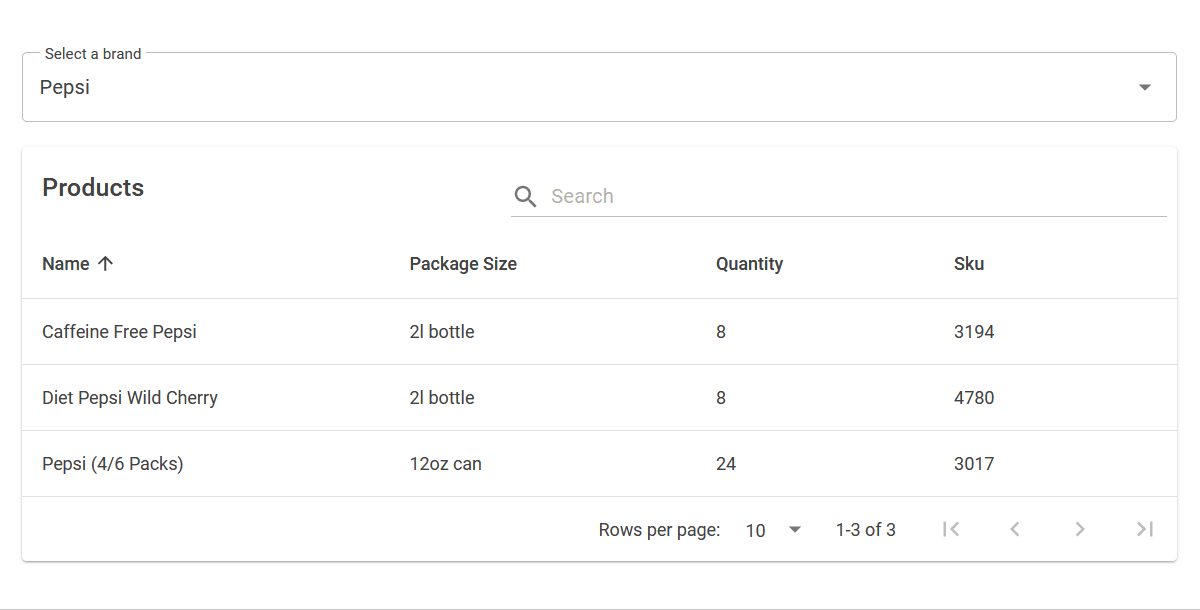Click the 12oz can package size cell

pos(445,464)
